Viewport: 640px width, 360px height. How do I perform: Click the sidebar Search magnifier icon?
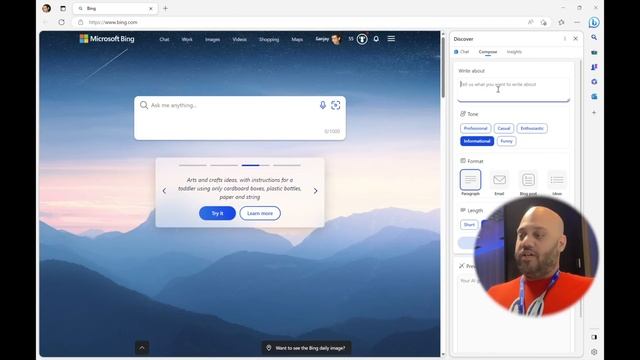click(x=594, y=37)
